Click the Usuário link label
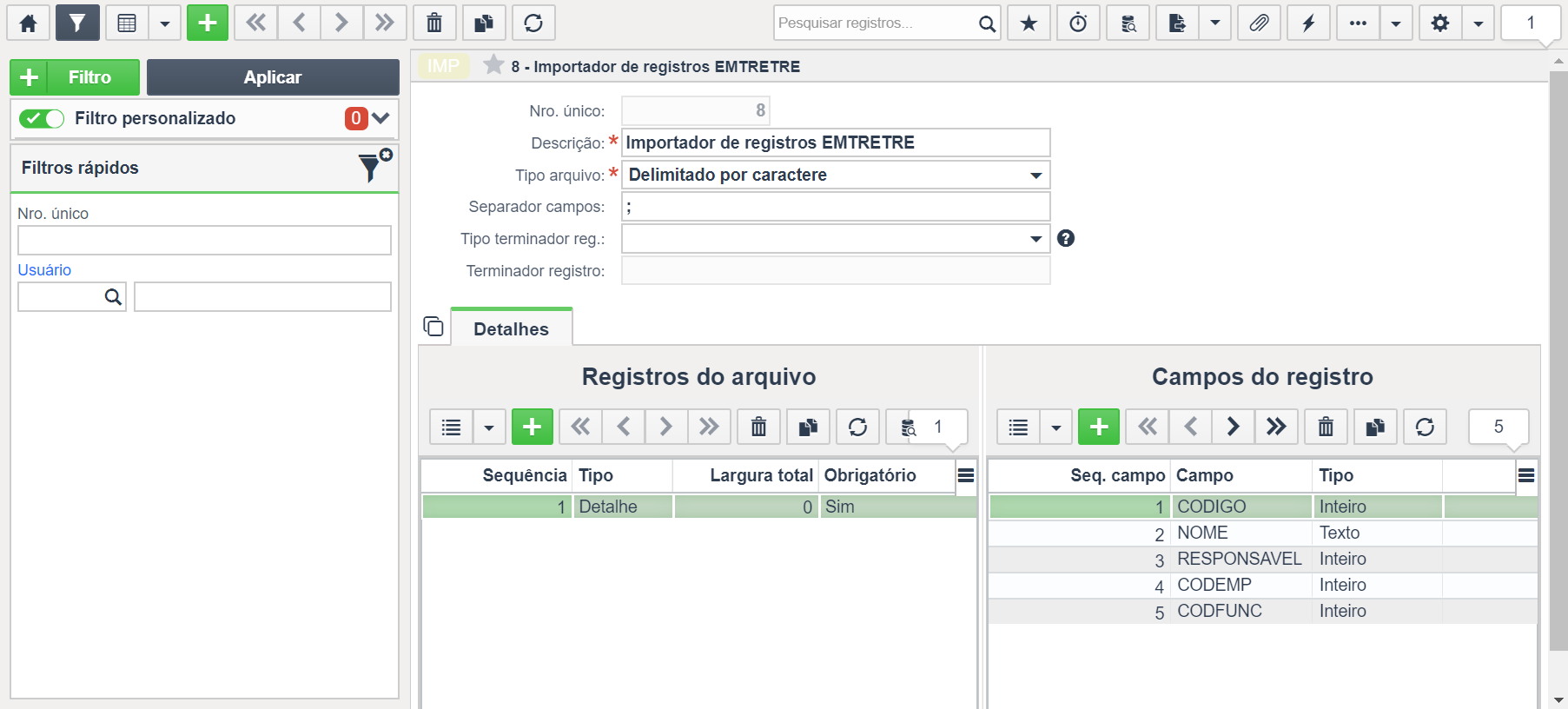The image size is (1568, 709). [44, 270]
